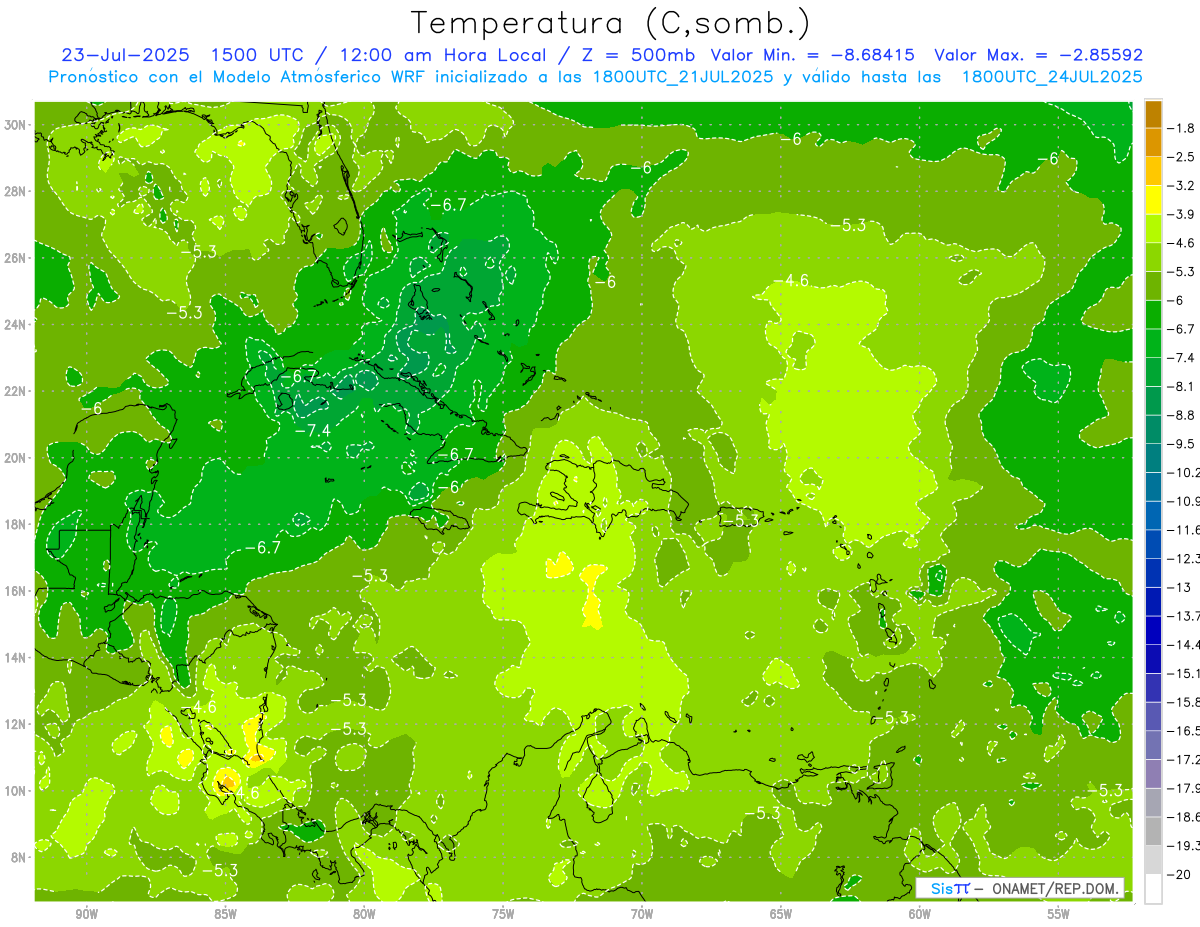The height and width of the screenshot is (927, 1200).
Task: Click the '-3.2' colorbar value
Action: point(1181,185)
